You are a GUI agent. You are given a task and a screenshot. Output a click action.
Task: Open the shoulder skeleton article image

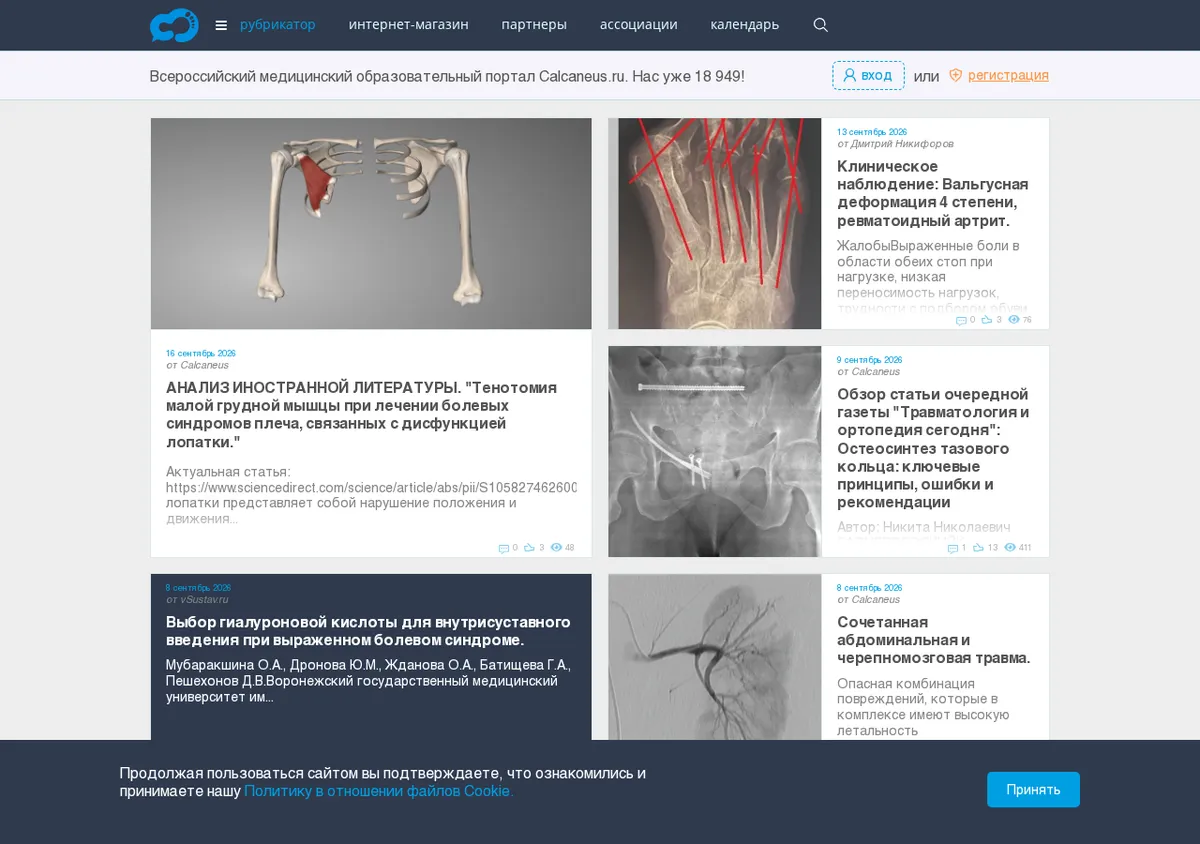pyautogui.click(x=371, y=224)
